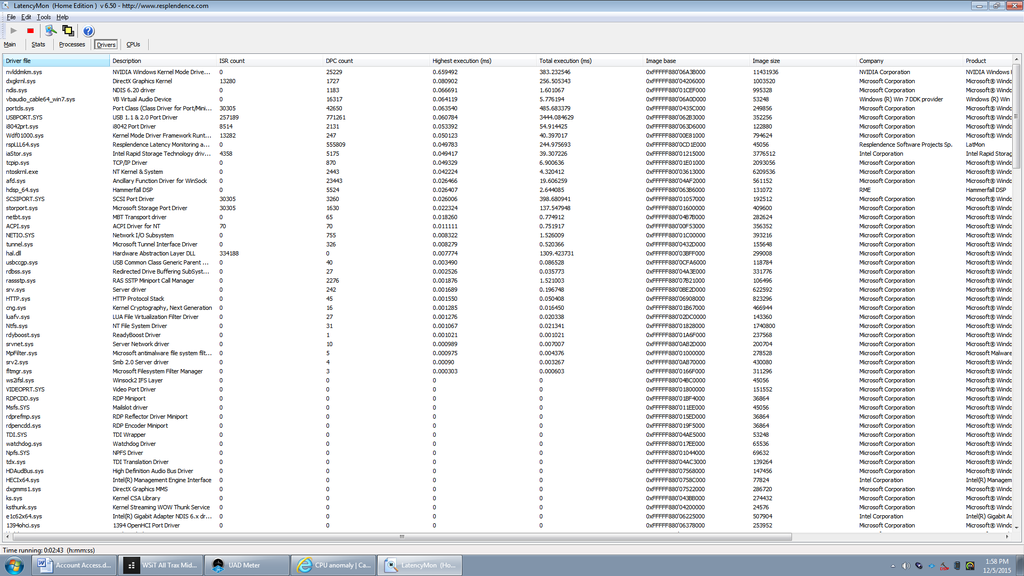The image size is (1024, 576).
Task: Click the green Start monitoring play icon
Action: (13, 31)
